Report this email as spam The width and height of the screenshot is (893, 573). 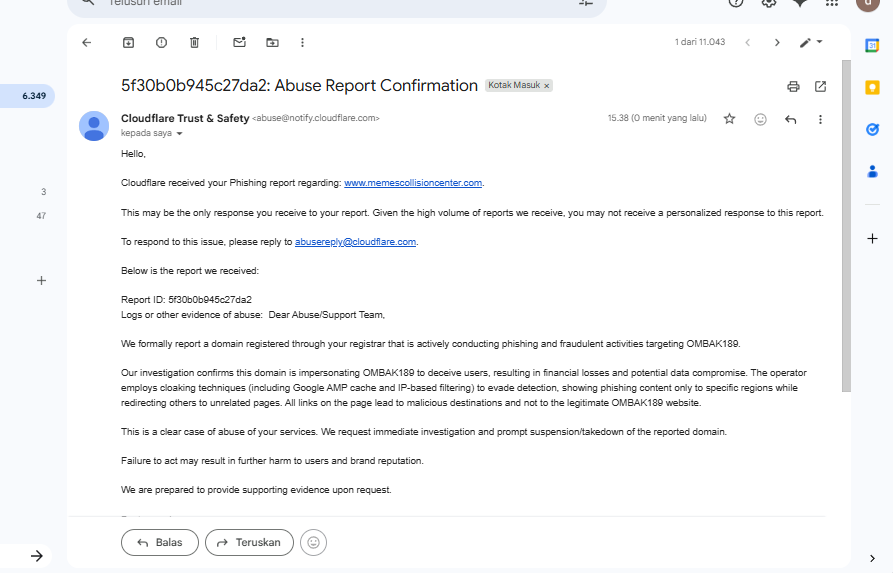coord(161,43)
